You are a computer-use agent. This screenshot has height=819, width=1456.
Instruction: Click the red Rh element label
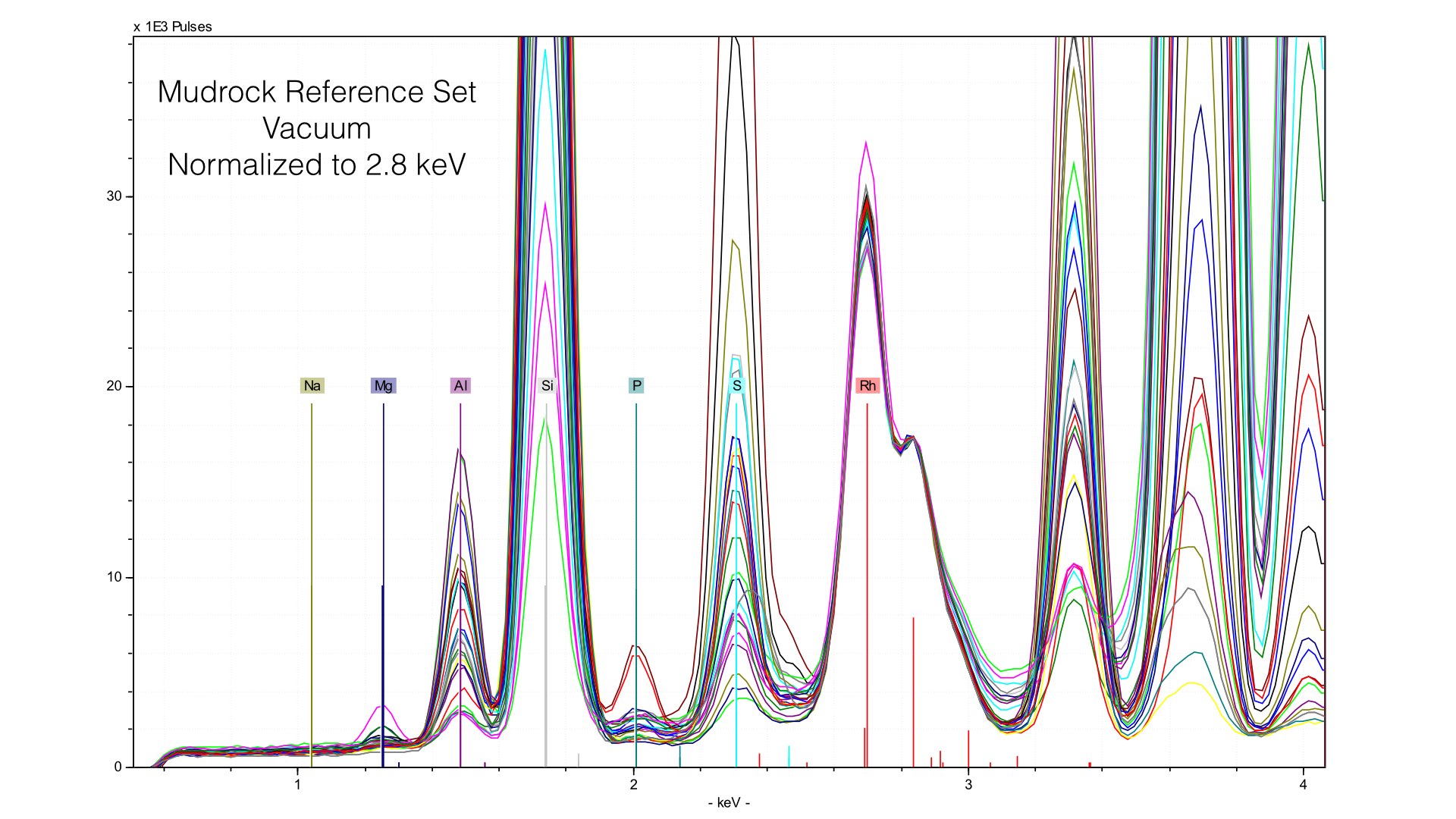[868, 386]
